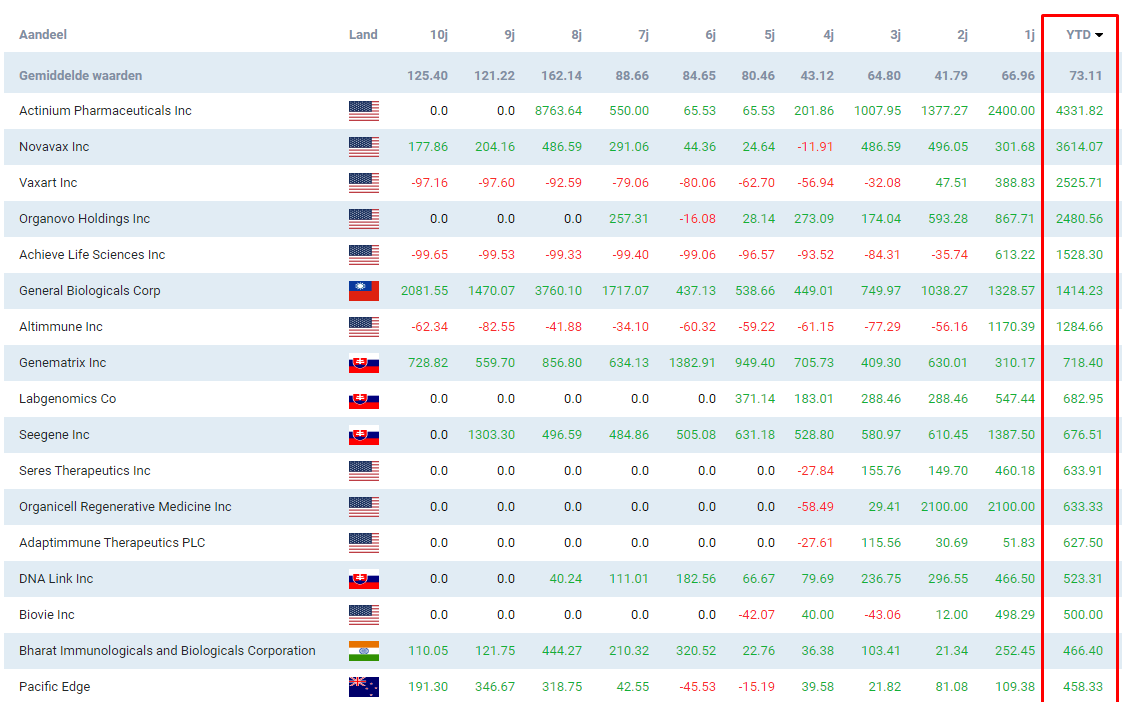Click the flag in the Achieve Life Sciences row
The width and height of the screenshot is (1122, 702).
[x=364, y=255]
